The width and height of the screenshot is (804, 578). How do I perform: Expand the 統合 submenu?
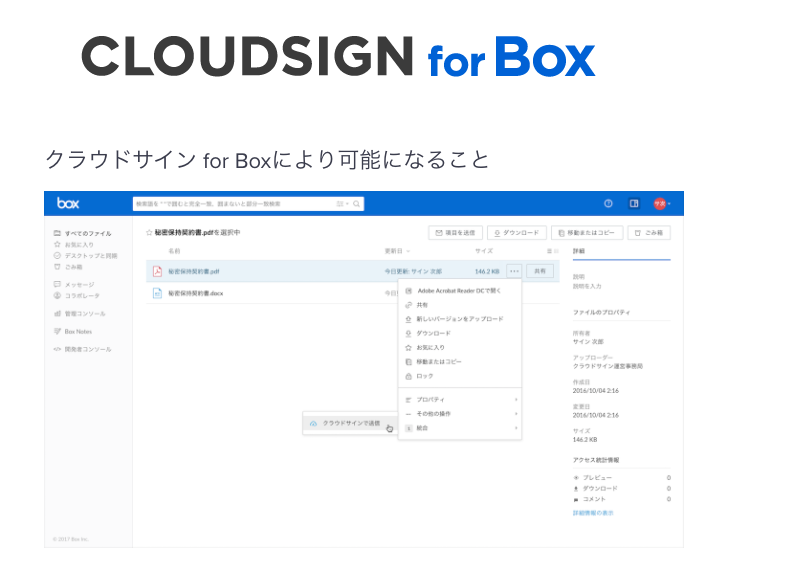(459, 428)
